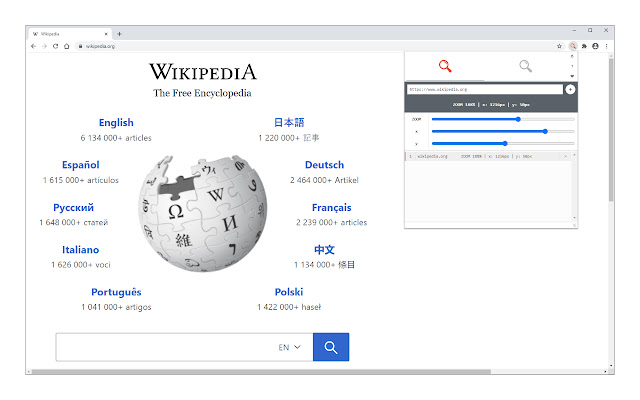Click the wikipedia.org address bar
Viewport: 640px width, 400px height.
314,46
